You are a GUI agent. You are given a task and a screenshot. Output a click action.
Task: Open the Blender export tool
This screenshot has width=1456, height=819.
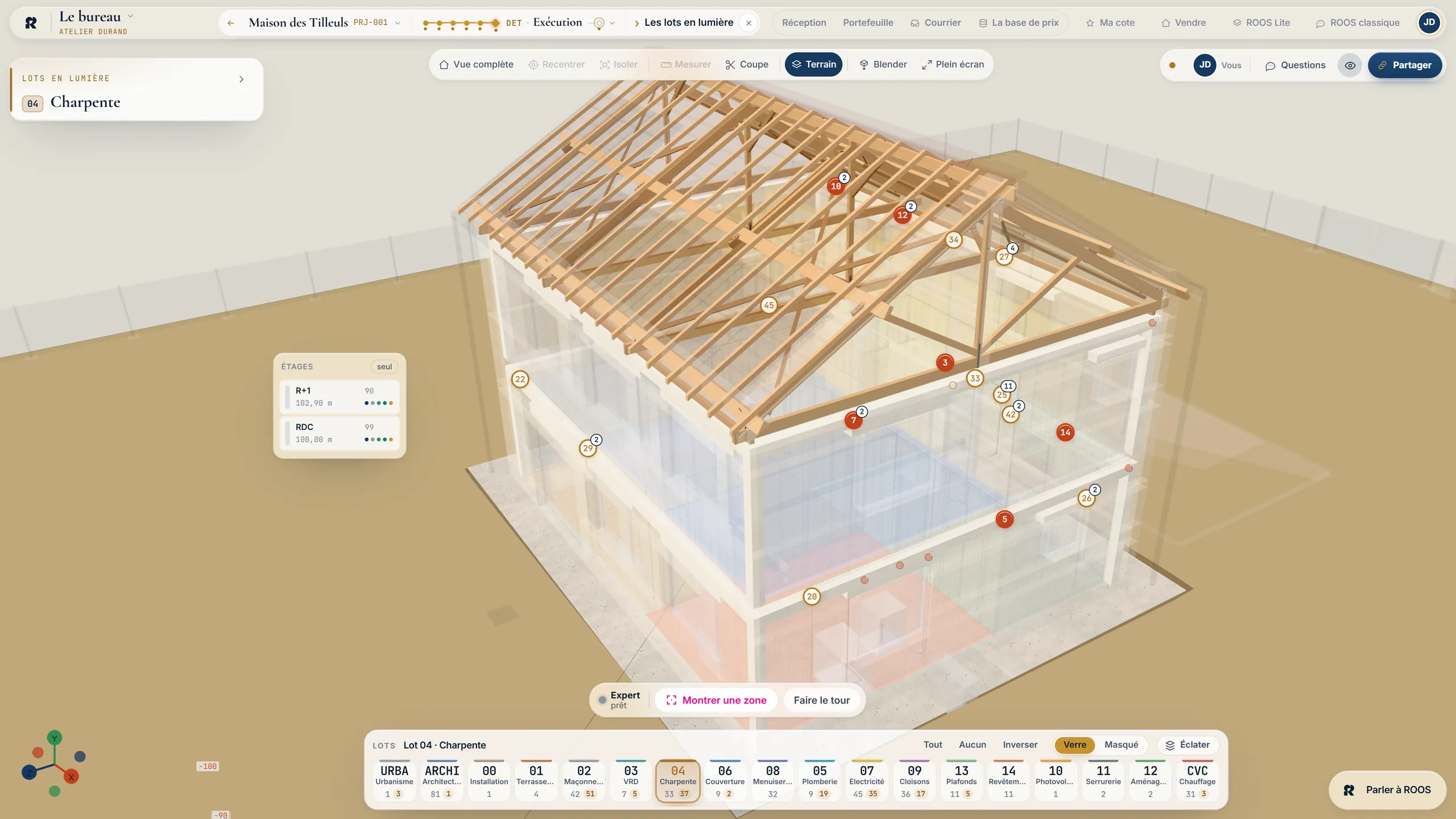pyautogui.click(x=883, y=65)
